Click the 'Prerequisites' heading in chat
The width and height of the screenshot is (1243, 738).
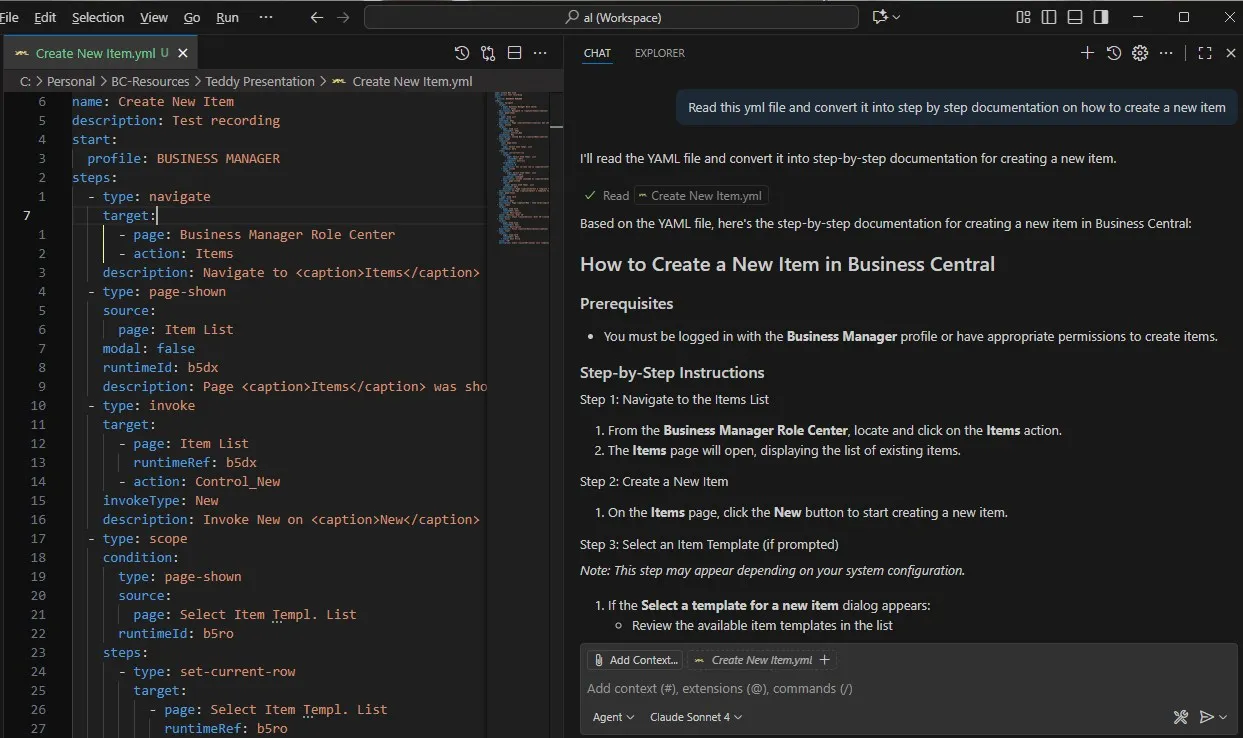(627, 303)
